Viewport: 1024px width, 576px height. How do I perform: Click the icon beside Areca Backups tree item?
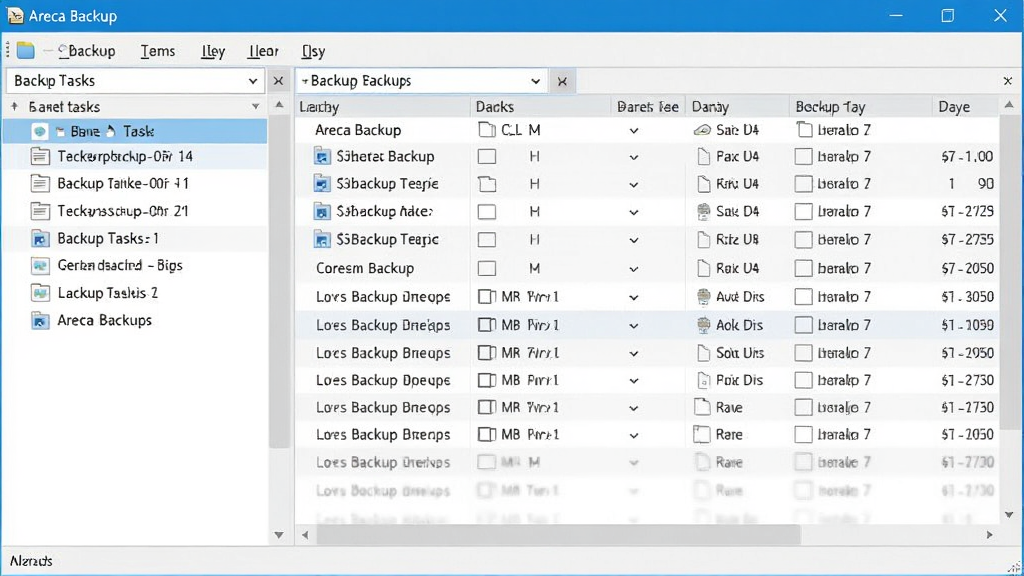click(x=40, y=321)
